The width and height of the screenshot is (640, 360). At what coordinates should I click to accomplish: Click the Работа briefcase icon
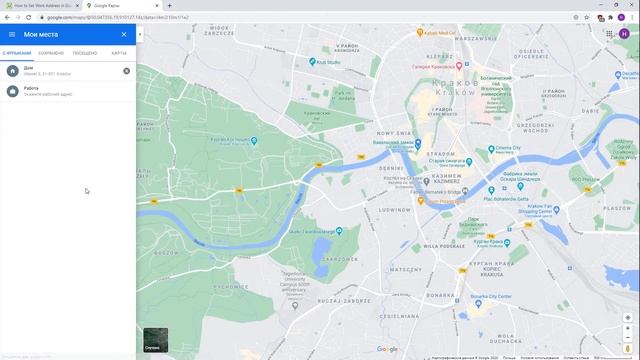(13, 91)
